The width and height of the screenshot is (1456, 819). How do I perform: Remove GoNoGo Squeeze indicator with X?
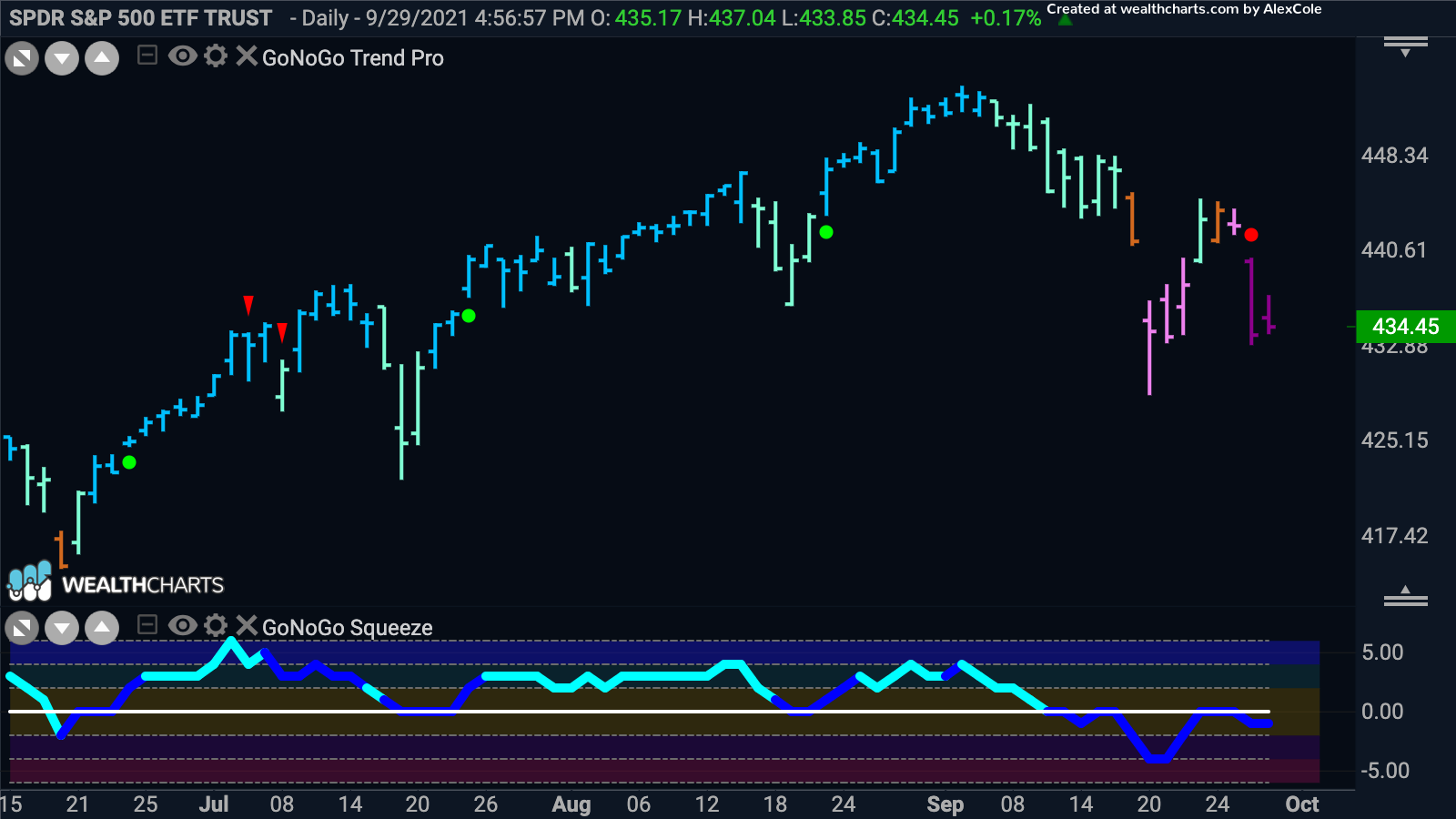tap(246, 625)
